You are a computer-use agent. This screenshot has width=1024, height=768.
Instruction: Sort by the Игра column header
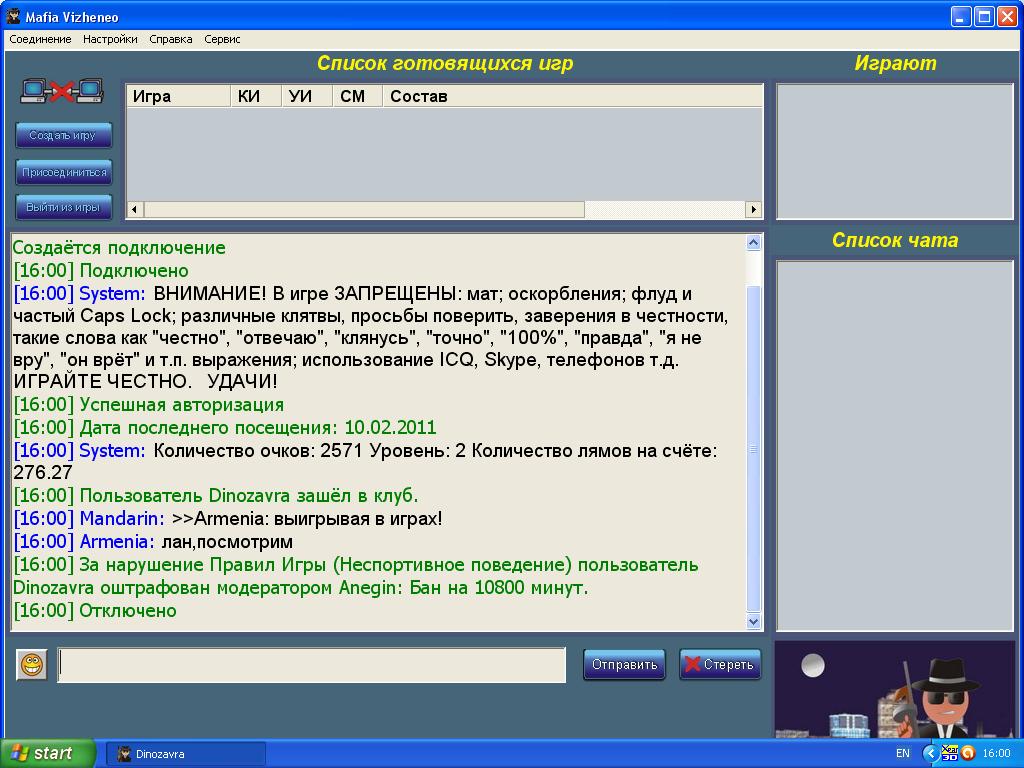click(178, 96)
